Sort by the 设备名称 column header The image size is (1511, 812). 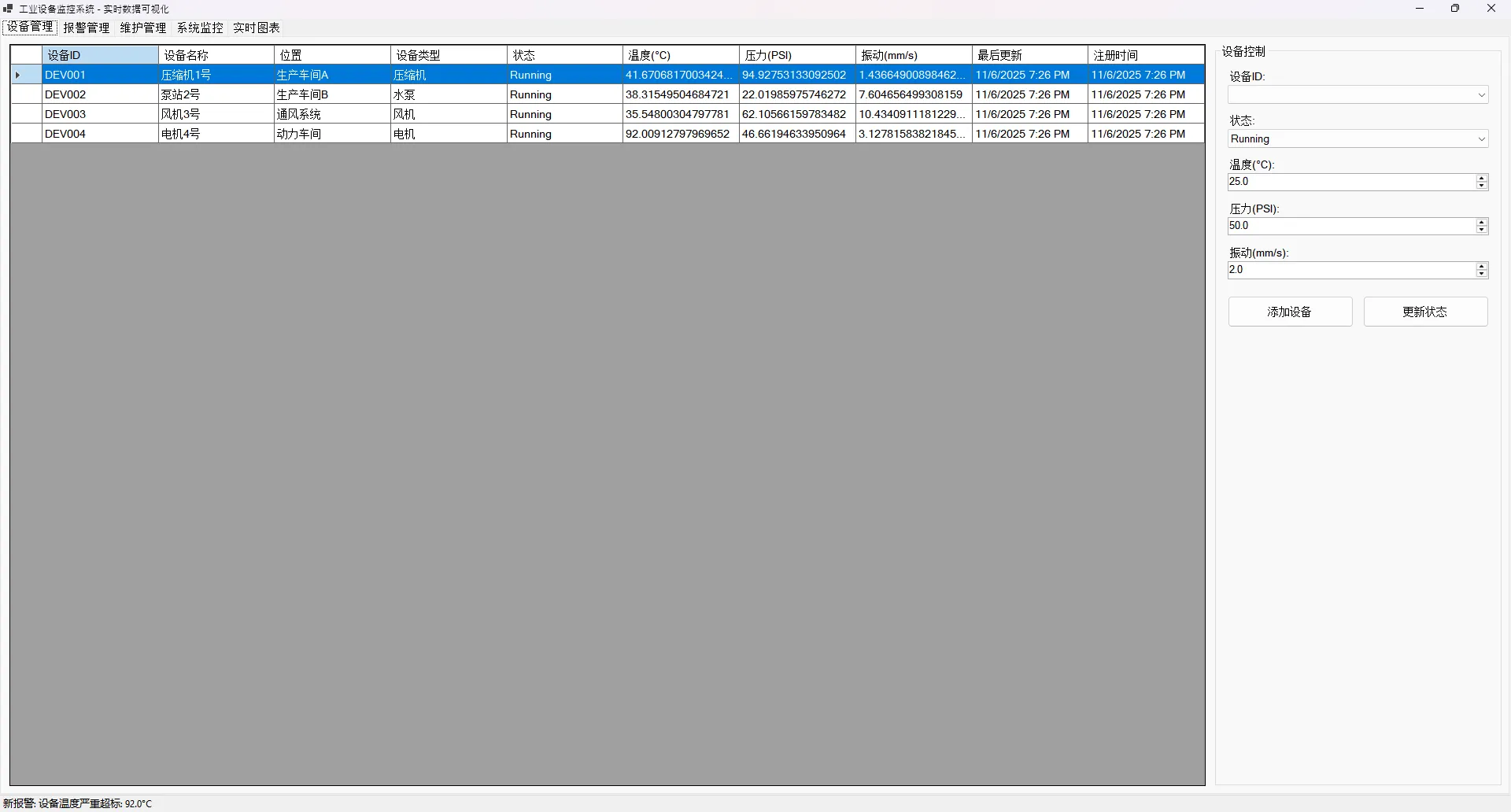click(x=216, y=55)
